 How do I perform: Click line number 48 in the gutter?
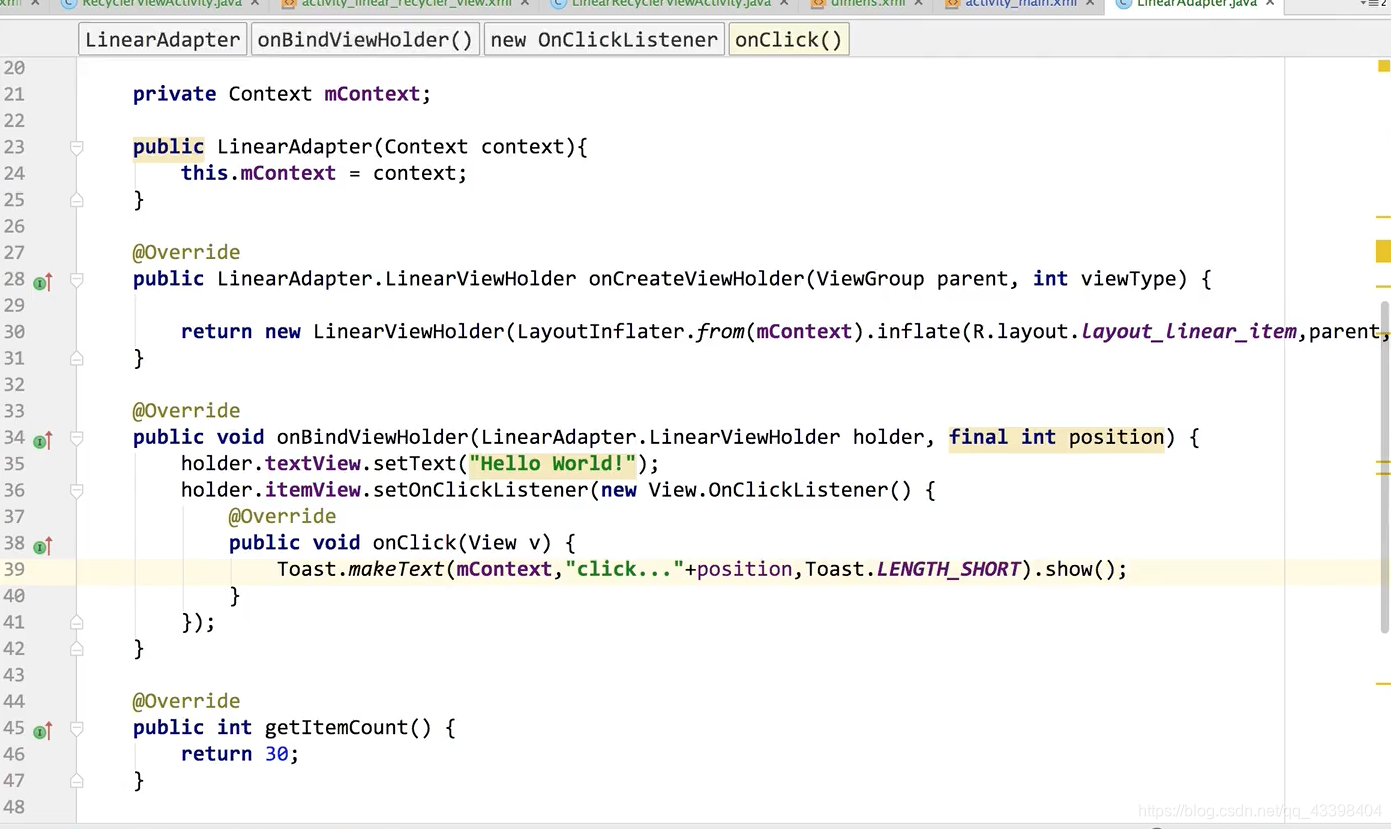pos(14,807)
